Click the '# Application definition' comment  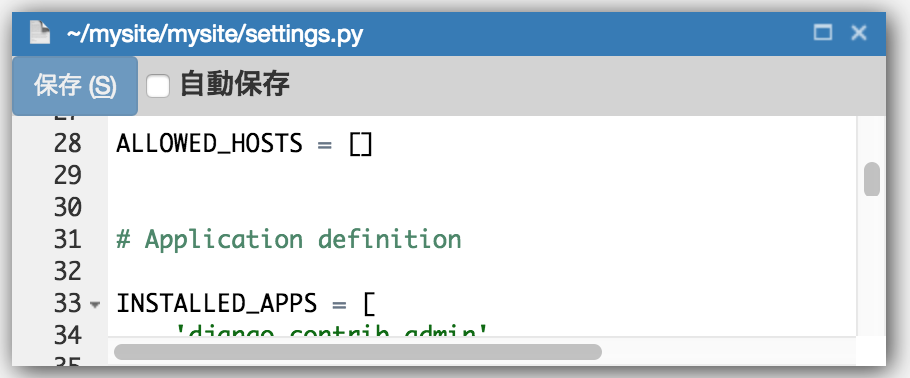coord(289,239)
